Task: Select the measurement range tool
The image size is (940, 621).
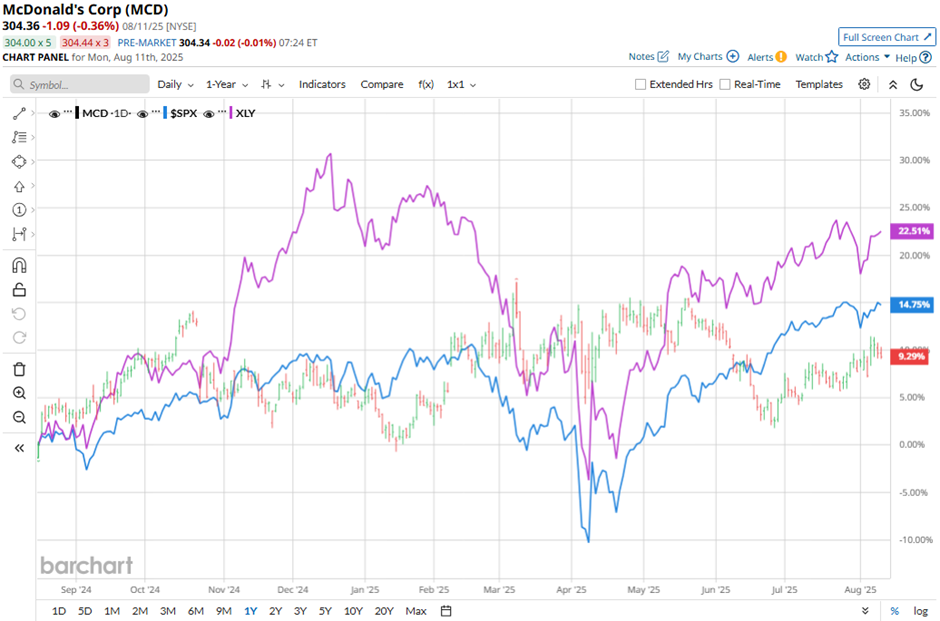Action: (19, 234)
